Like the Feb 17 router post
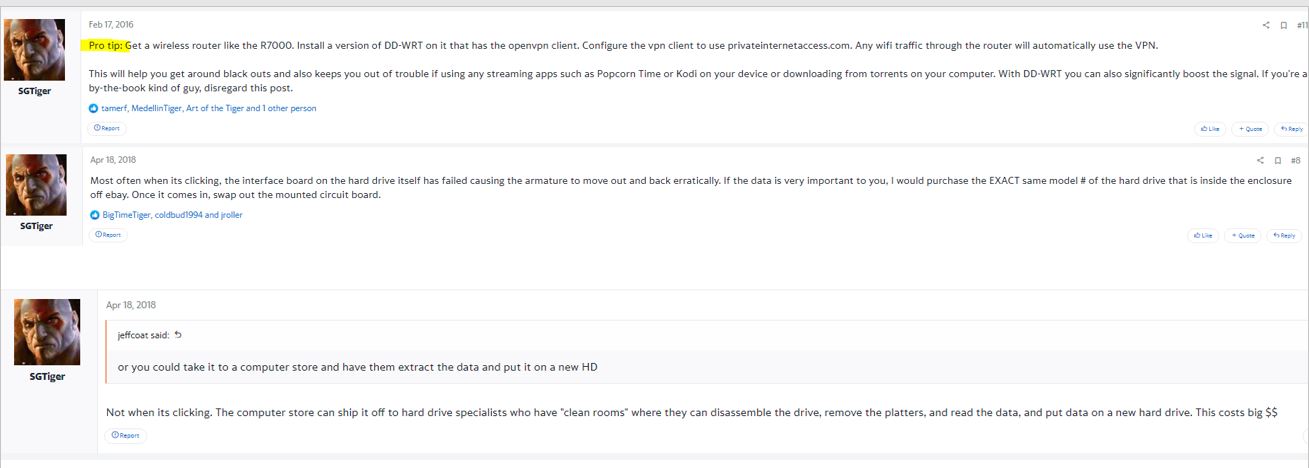This screenshot has height=468, width=1309. coord(1209,129)
